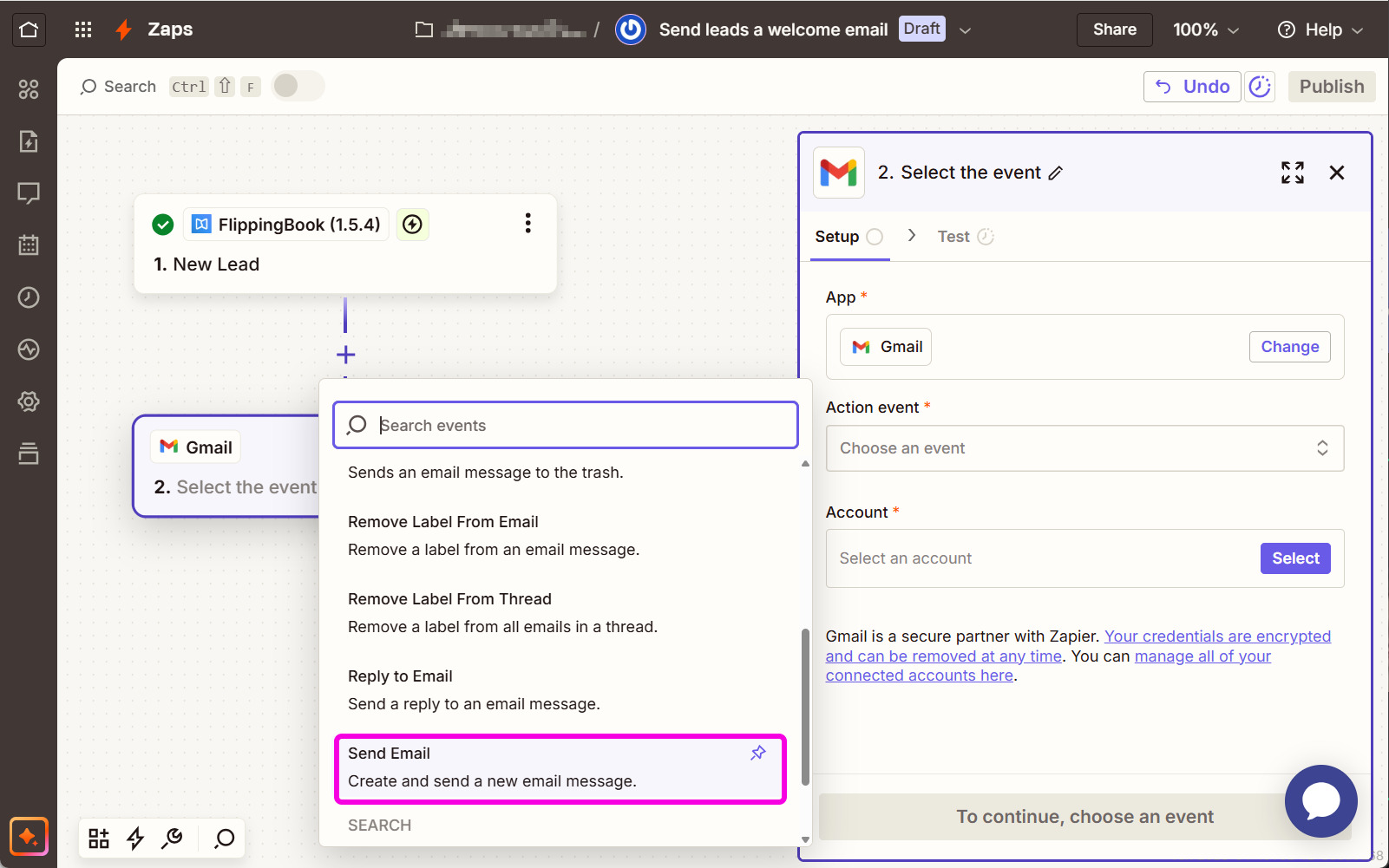Switch to the Test tab
This screenshot has width=1389, height=868.
pyautogui.click(x=965, y=237)
